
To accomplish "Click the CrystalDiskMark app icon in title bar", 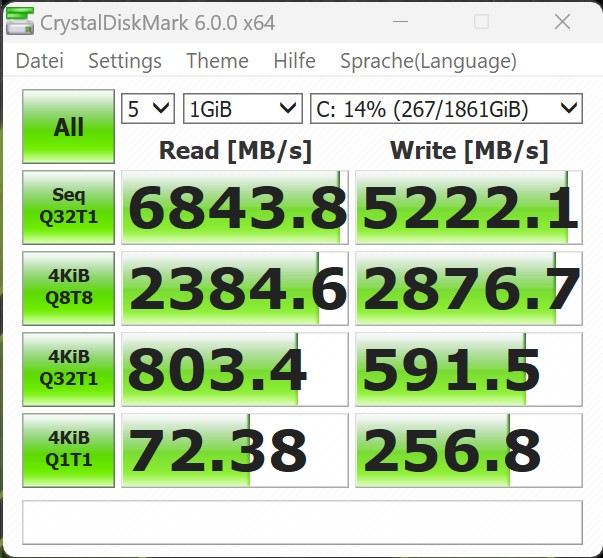I will pos(20,22).
